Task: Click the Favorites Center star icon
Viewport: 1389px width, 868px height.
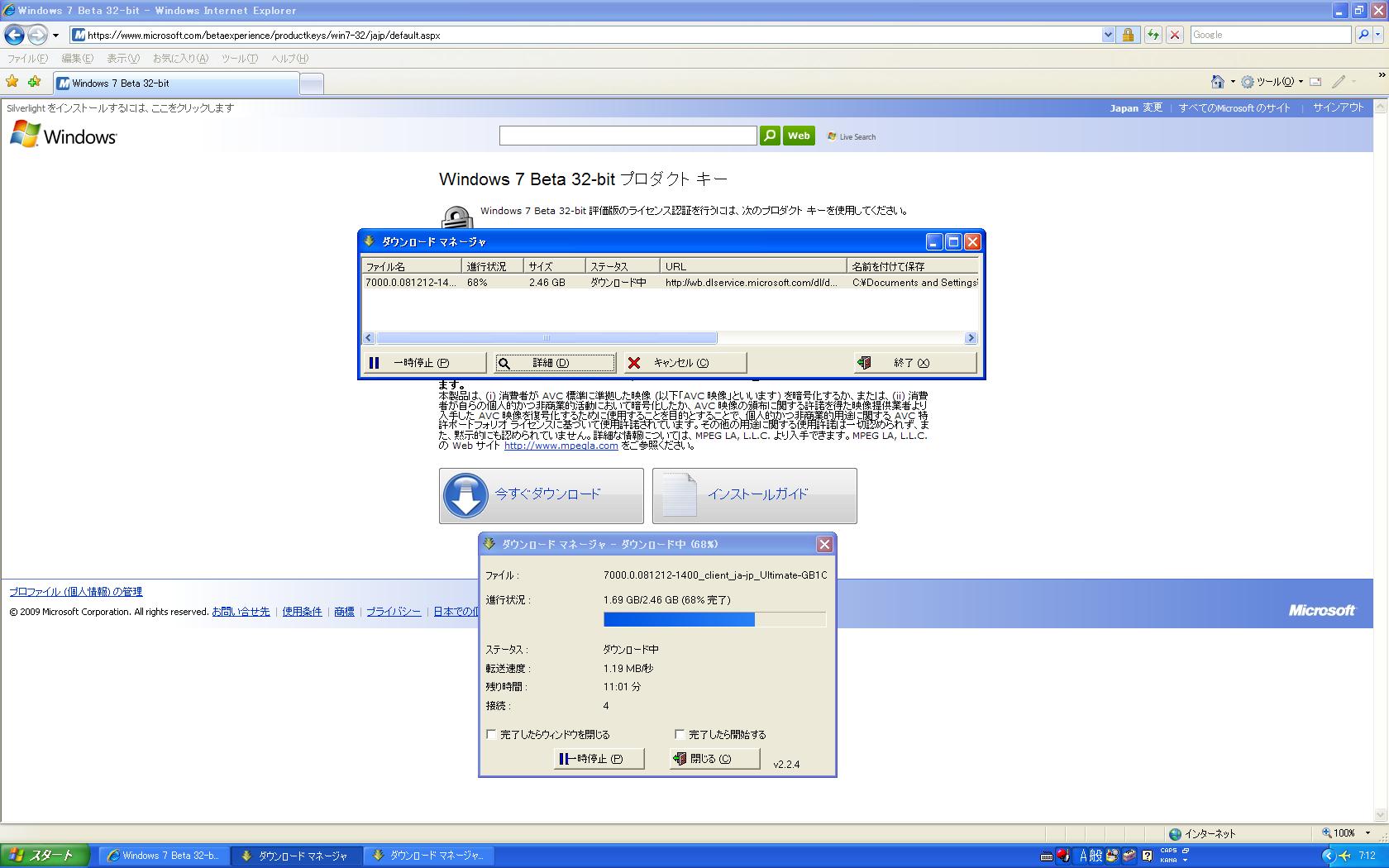Action: click(x=12, y=82)
